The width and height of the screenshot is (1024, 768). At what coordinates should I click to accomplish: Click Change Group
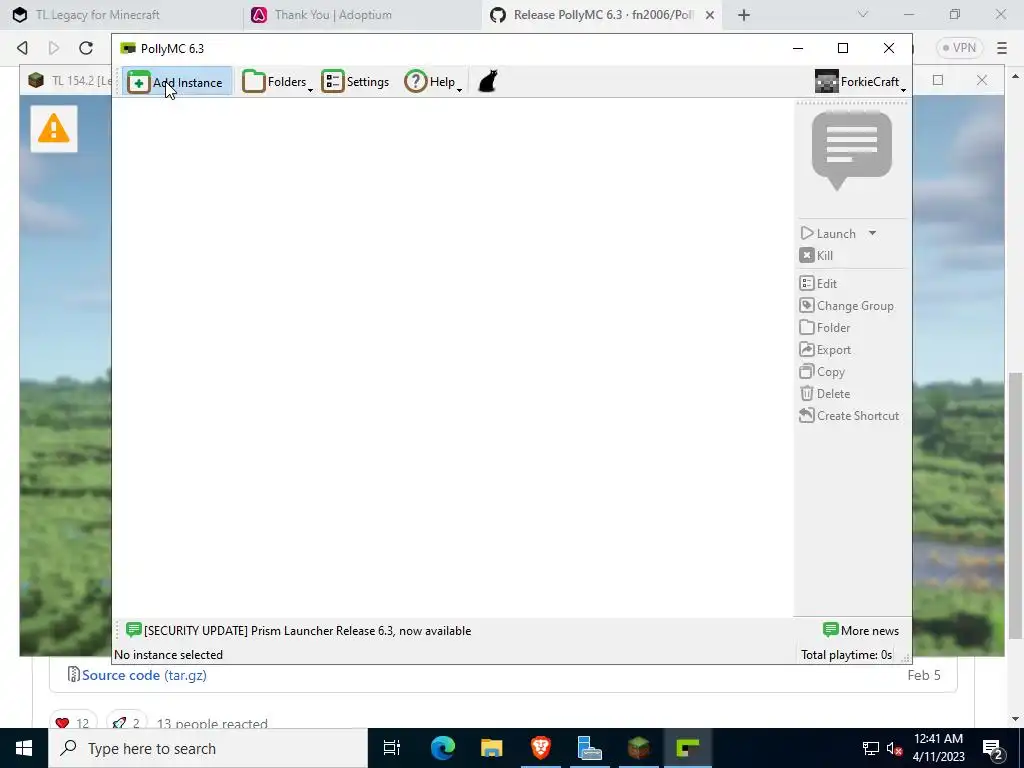[846, 306]
